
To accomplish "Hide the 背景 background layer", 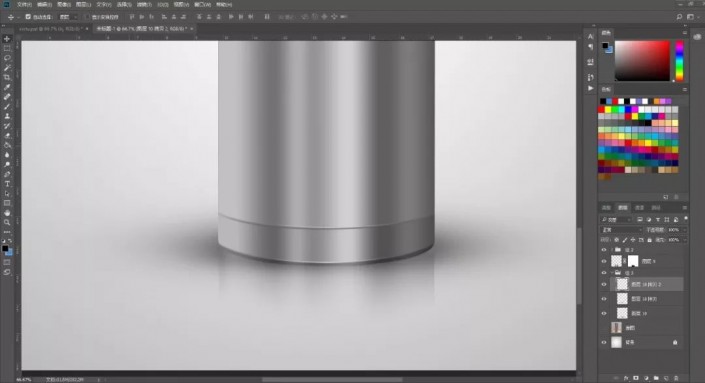I will (604, 343).
